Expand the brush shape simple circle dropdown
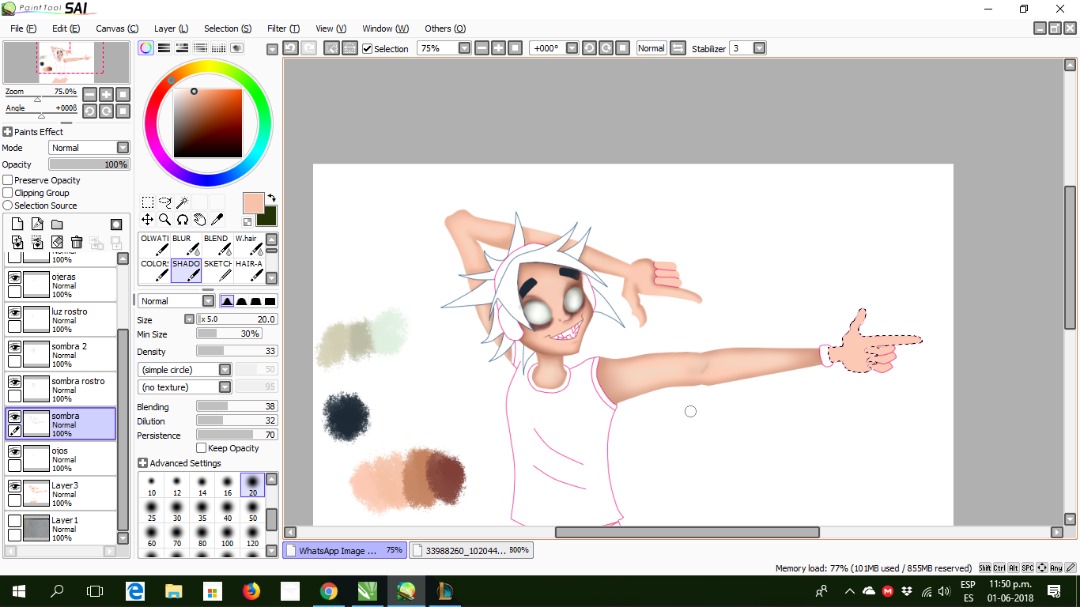 [x=185, y=370]
